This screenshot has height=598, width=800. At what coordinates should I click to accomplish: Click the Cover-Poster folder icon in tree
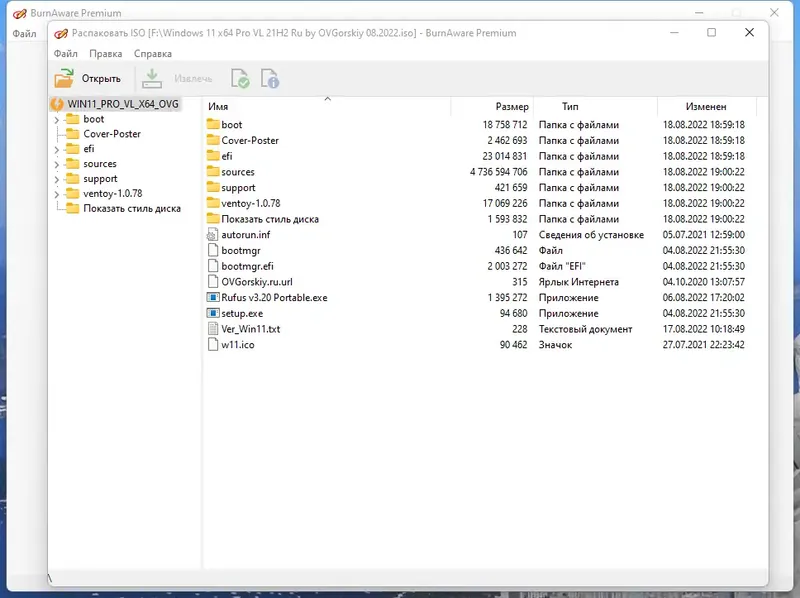point(73,134)
